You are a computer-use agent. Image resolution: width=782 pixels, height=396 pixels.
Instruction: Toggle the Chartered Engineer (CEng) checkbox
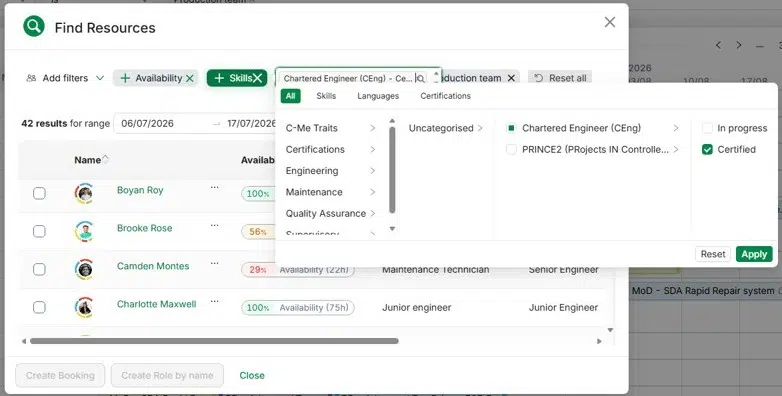click(x=511, y=128)
